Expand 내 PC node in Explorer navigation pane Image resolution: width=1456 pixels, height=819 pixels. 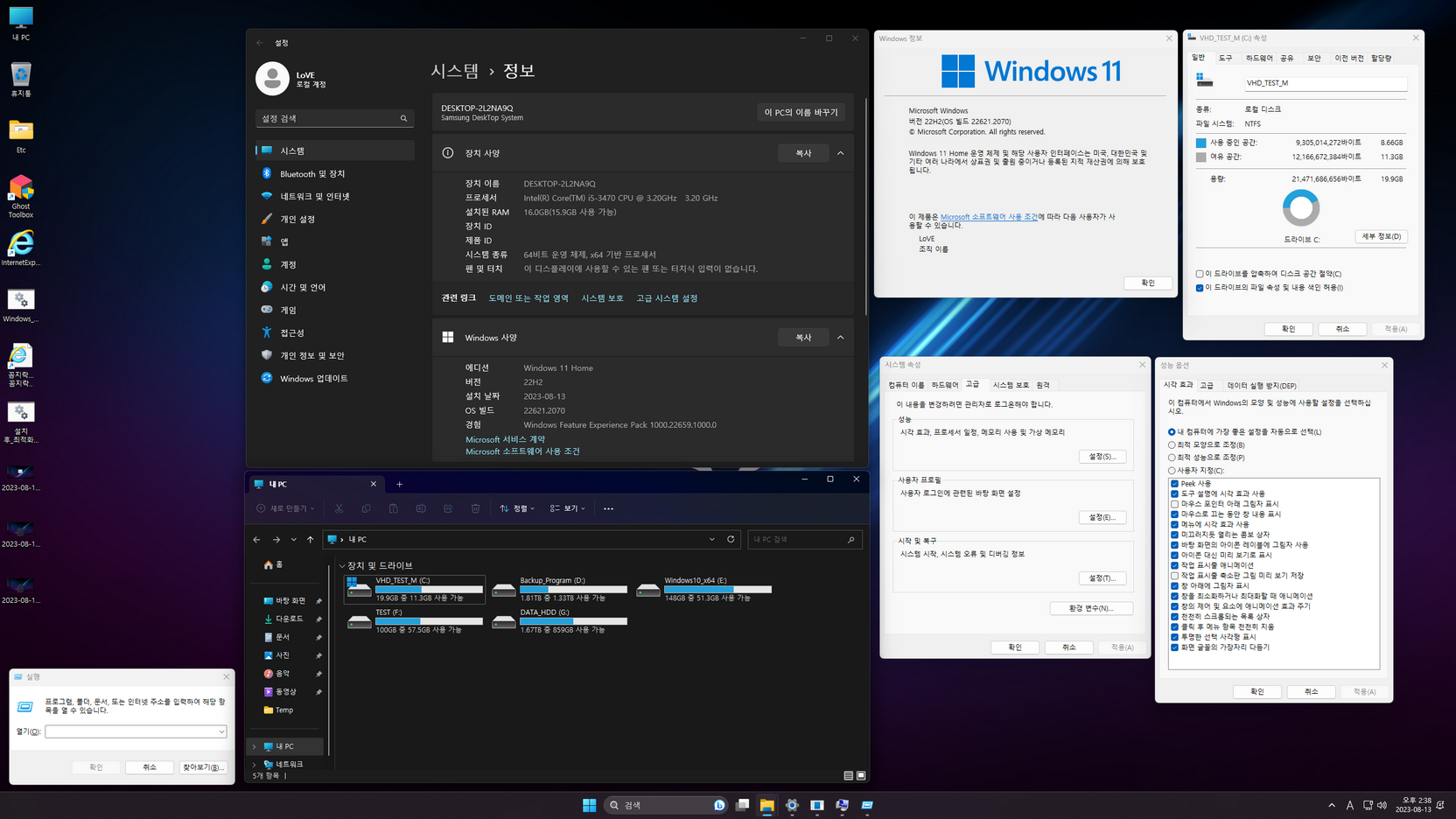[x=255, y=746]
